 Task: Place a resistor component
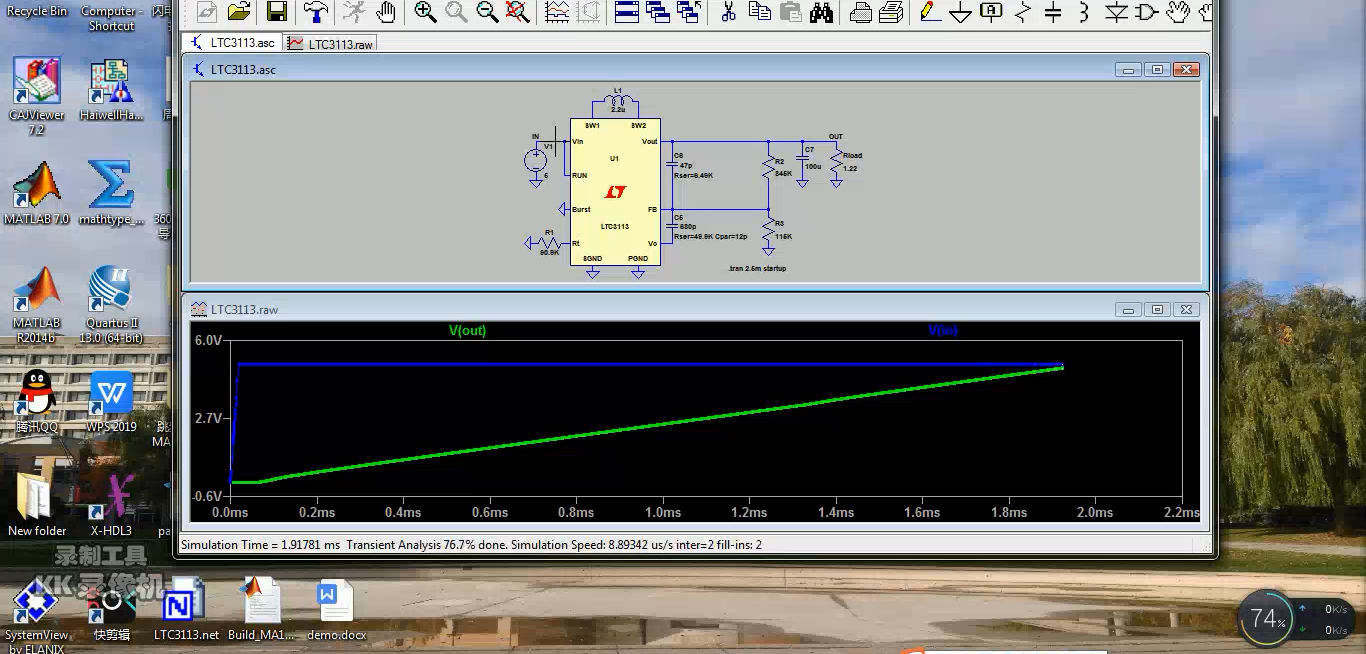[x=1022, y=12]
